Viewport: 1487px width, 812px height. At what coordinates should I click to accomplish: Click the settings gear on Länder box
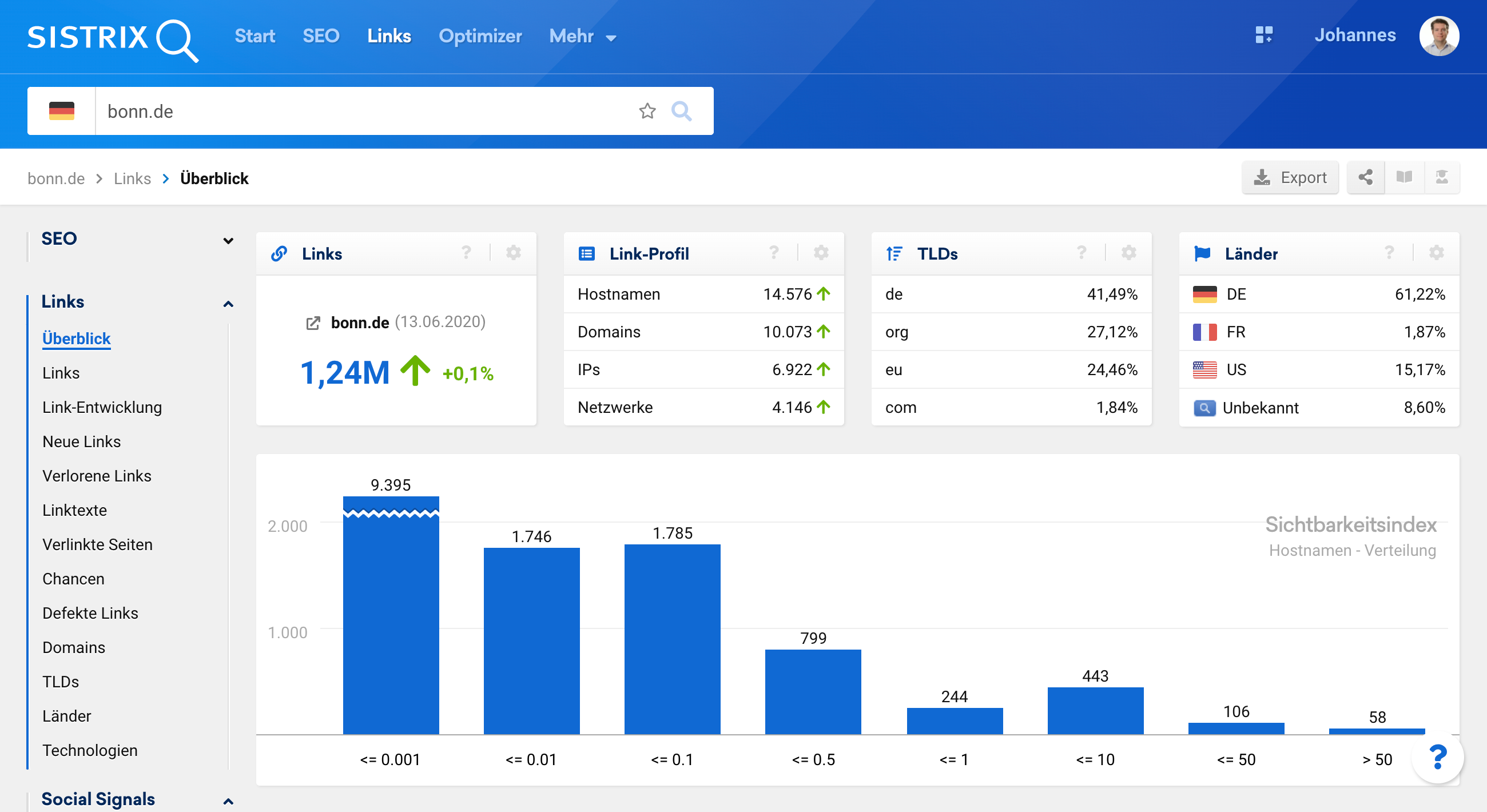(x=1436, y=253)
